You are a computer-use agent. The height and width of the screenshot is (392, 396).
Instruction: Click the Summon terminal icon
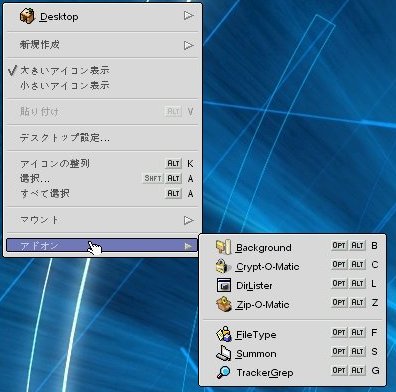coord(223,353)
